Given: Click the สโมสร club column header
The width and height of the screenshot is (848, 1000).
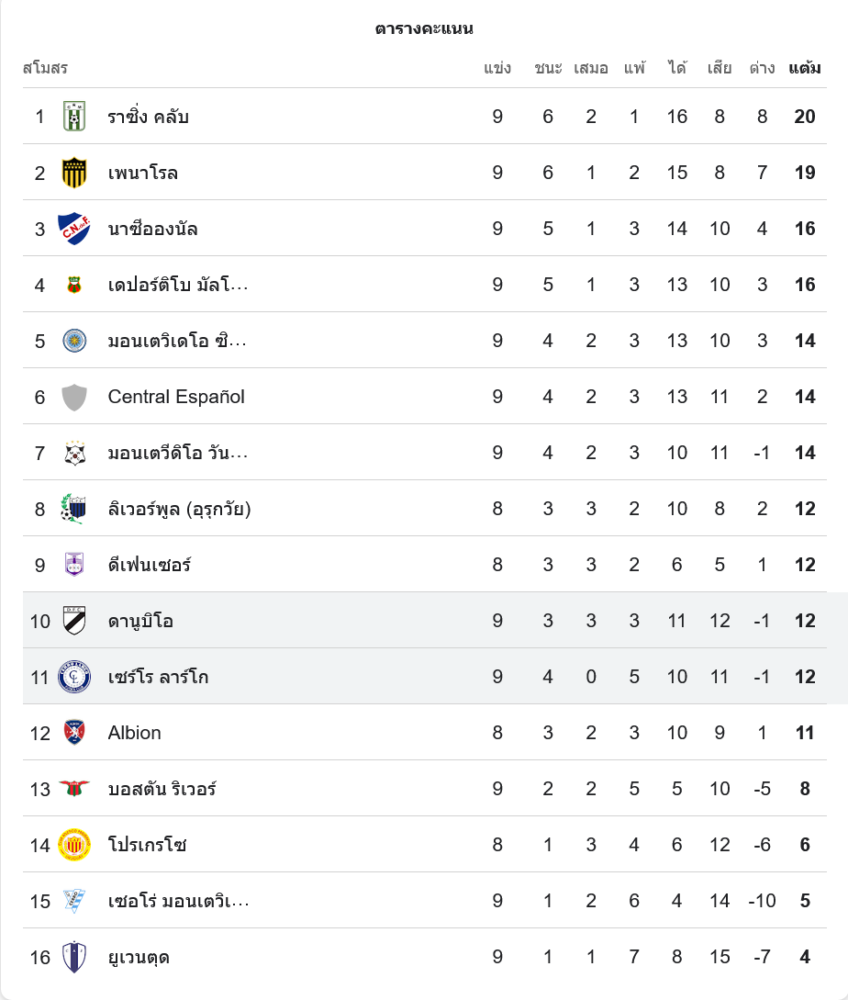Looking at the screenshot, I should coord(45,68).
